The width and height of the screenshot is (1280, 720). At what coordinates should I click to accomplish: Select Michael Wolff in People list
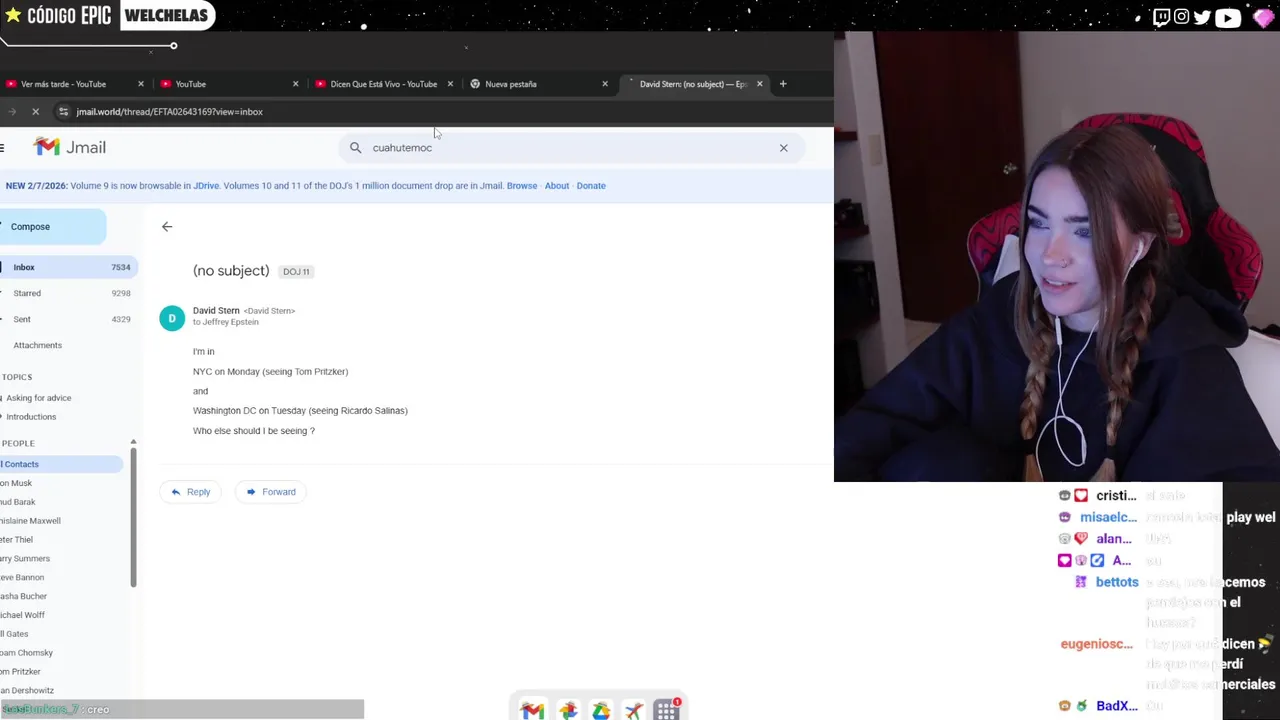pos(22,615)
